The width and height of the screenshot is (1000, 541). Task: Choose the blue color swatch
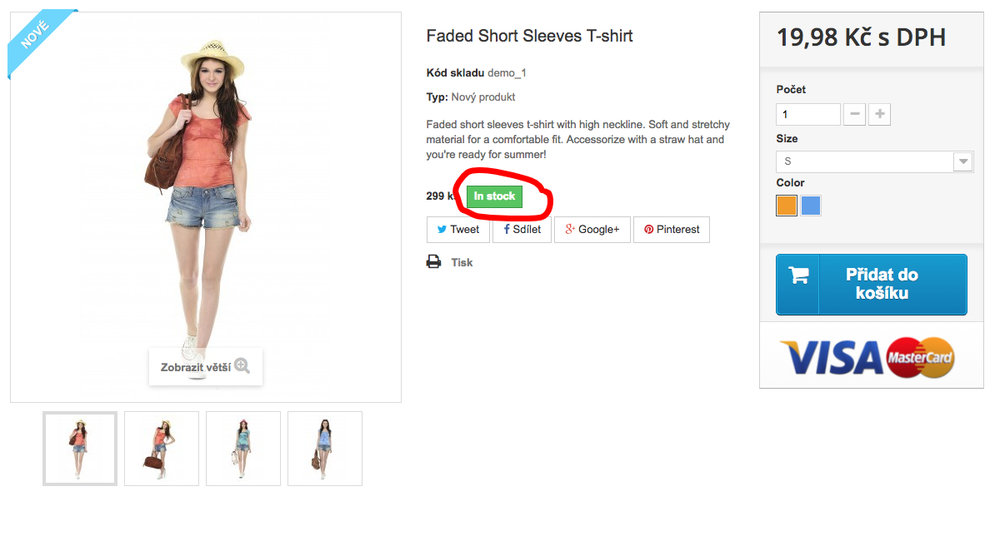pyautogui.click(x=811, y=206)
